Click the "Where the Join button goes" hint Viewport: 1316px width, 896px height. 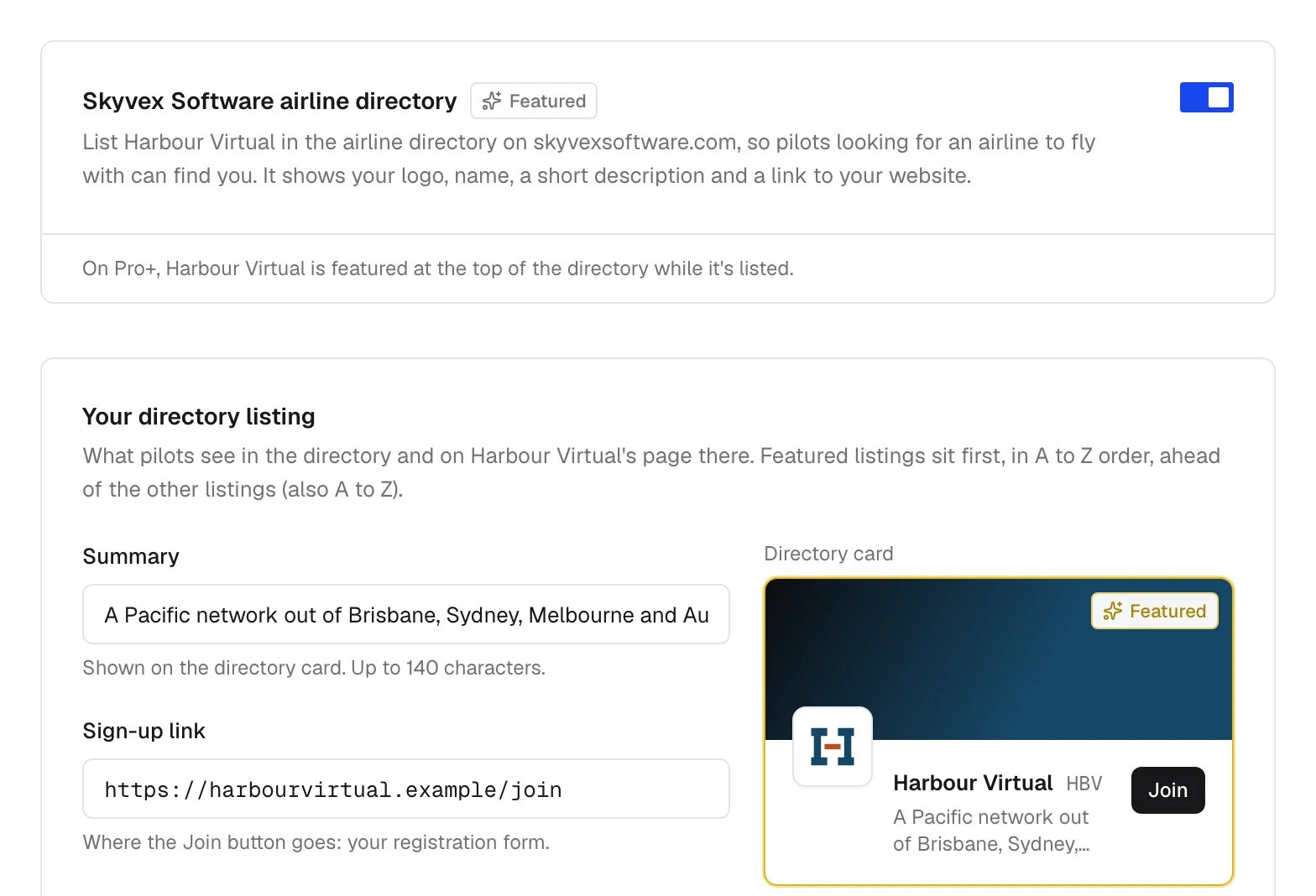pyautogui.click(x=316, y=842)
